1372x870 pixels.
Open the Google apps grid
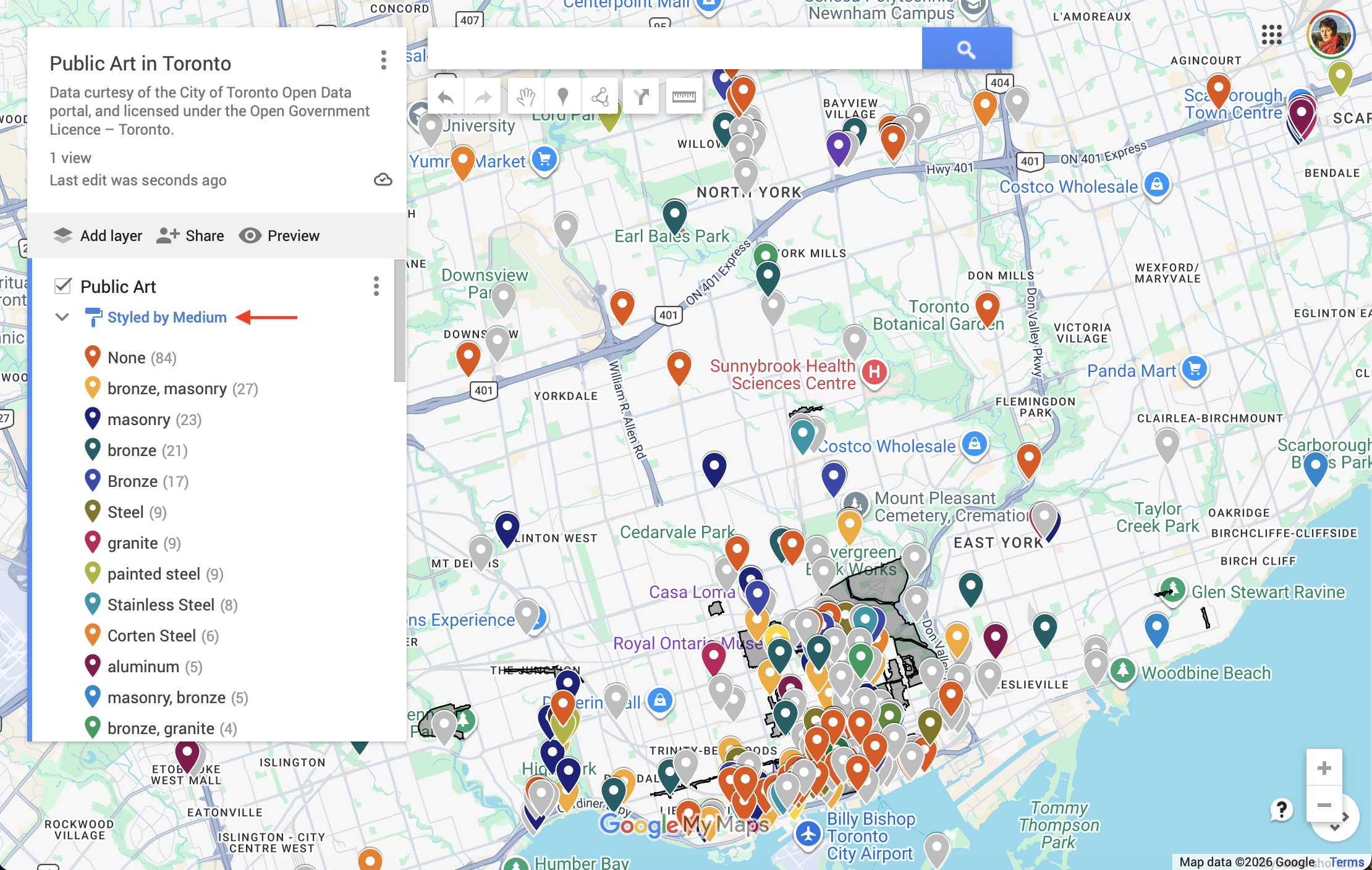tap(1271, 35)
